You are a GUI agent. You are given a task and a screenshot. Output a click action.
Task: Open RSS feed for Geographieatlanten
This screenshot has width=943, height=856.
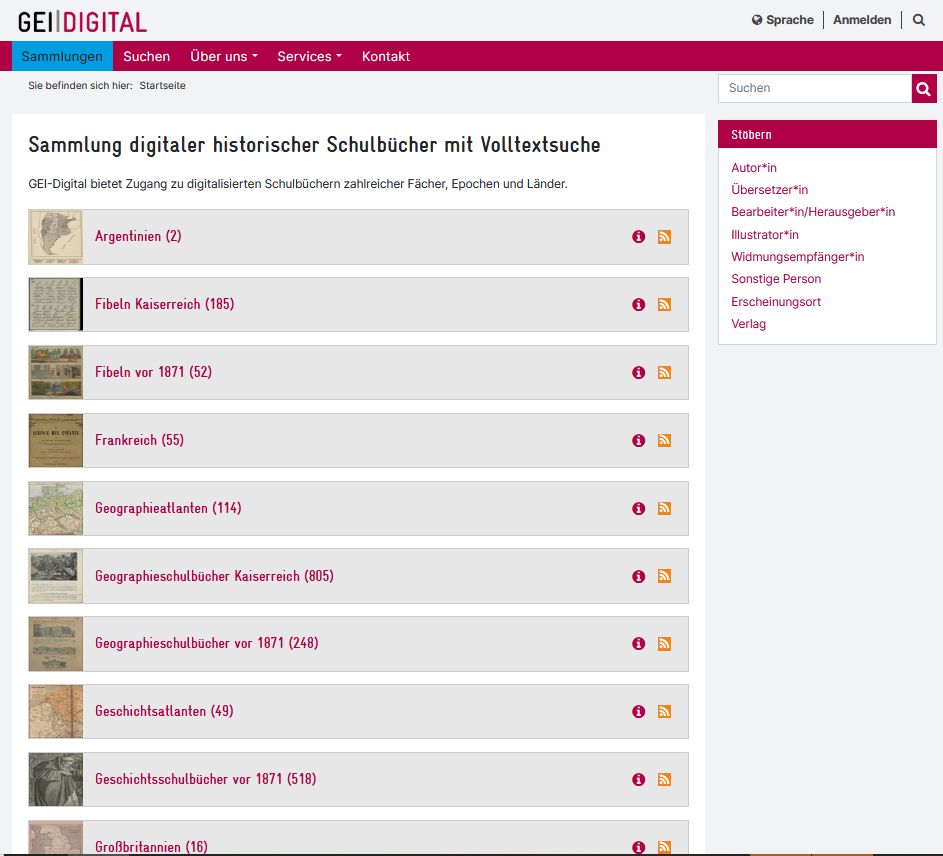[665, 509]
